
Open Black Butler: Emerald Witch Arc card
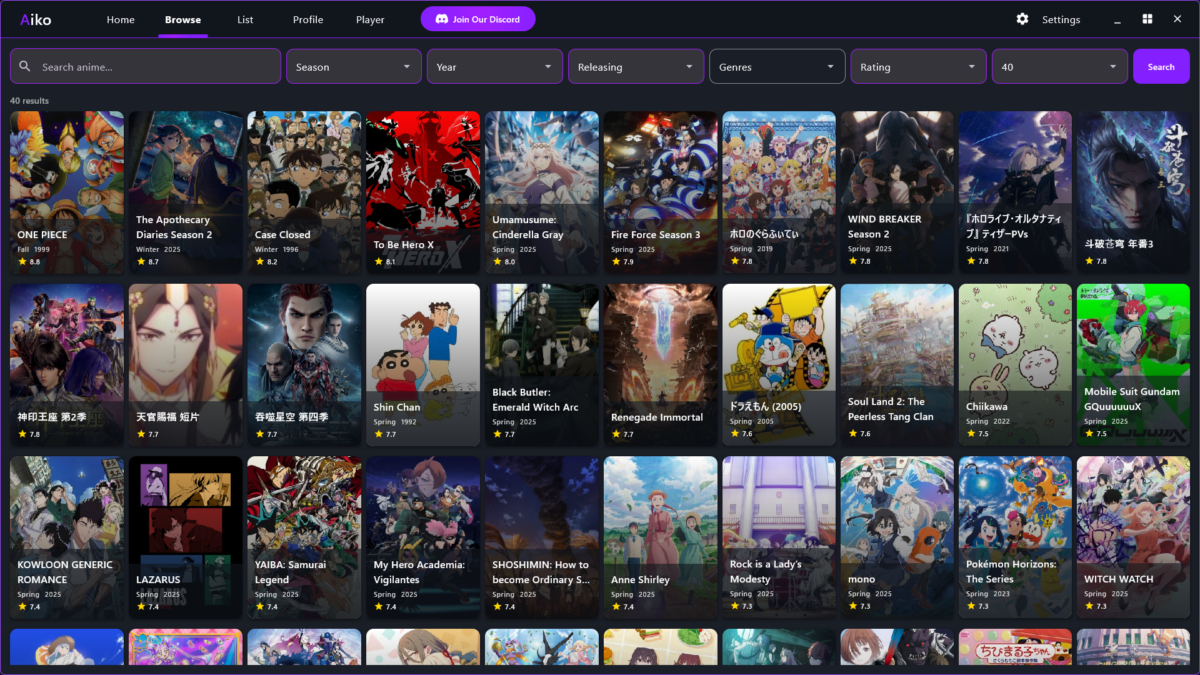(542, 365)
